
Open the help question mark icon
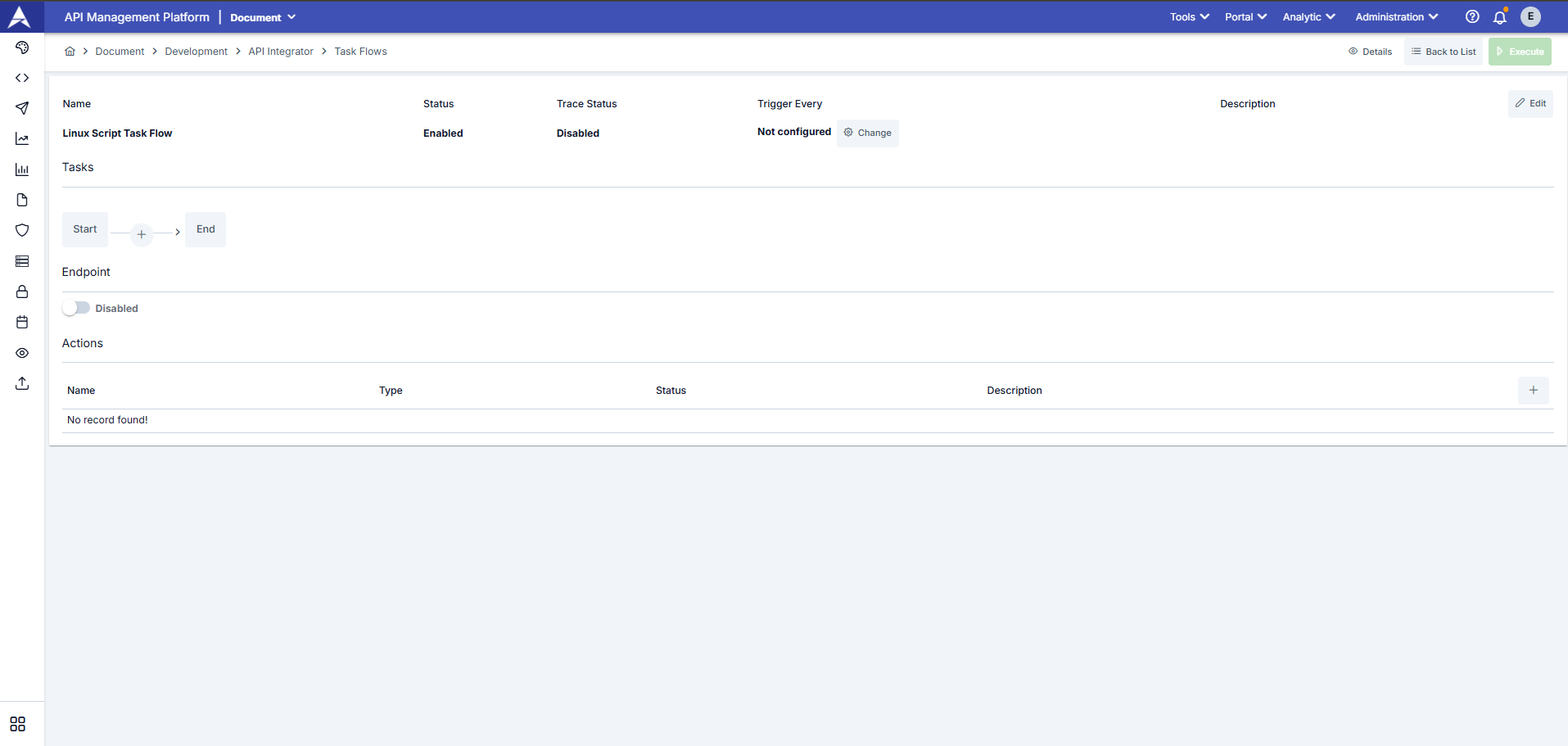tap(1472, 17)
